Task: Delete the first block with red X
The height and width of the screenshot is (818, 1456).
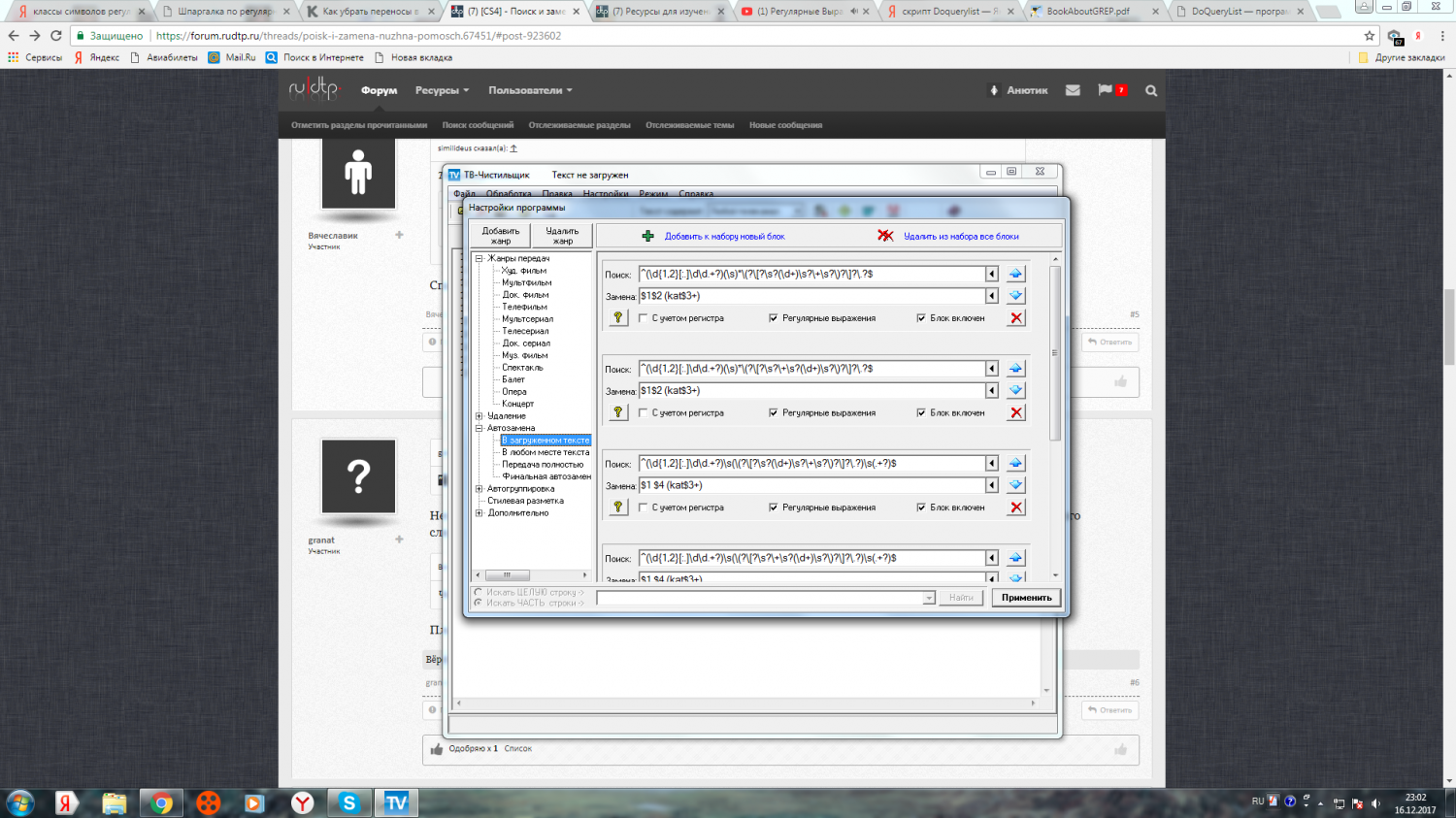Action: pyautogui.click(x=1016, y=318)
